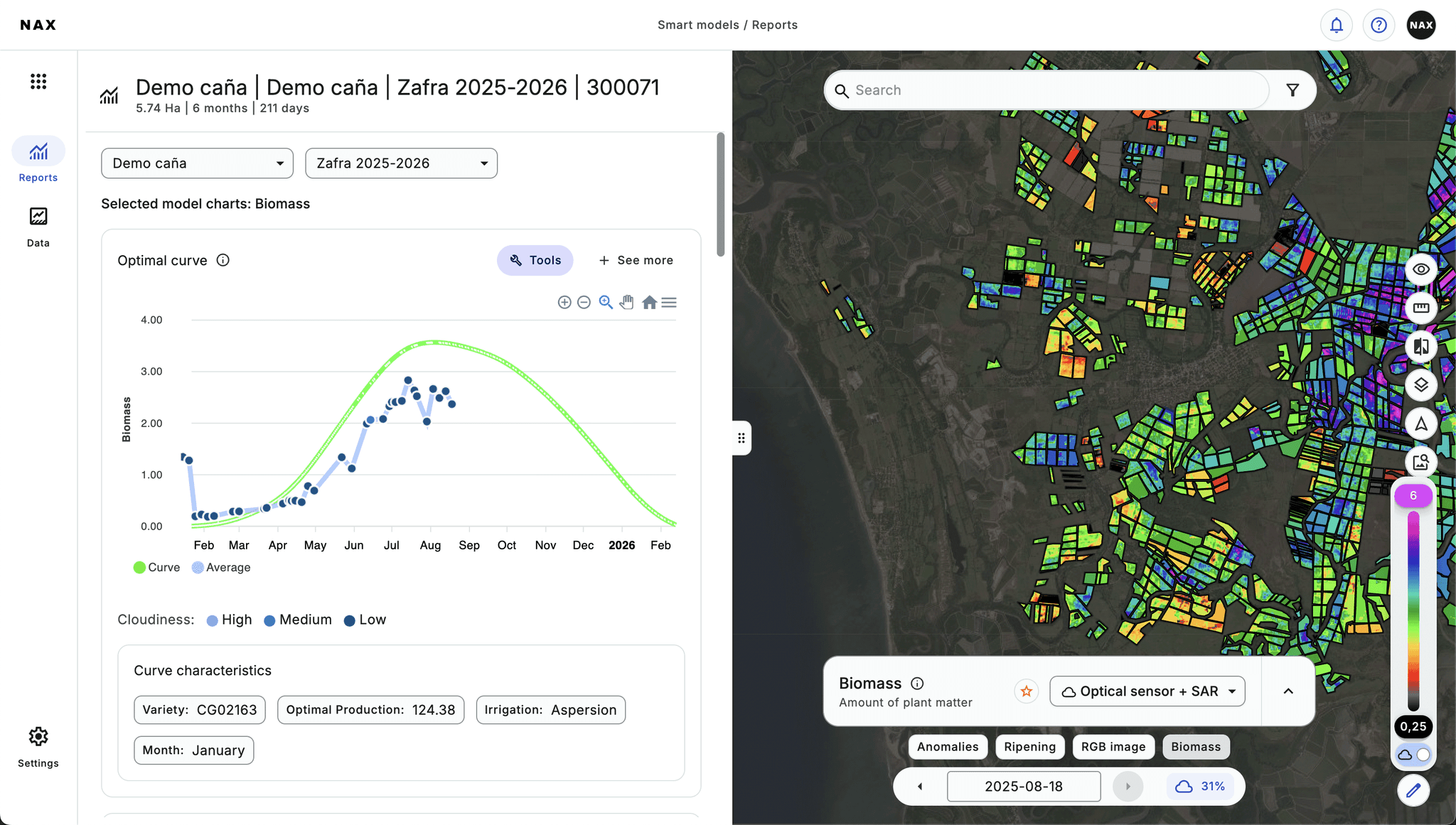Screen dimensions: 1456x825
Task: Open the image search tool on the map
Action: tap(1421, 463)
